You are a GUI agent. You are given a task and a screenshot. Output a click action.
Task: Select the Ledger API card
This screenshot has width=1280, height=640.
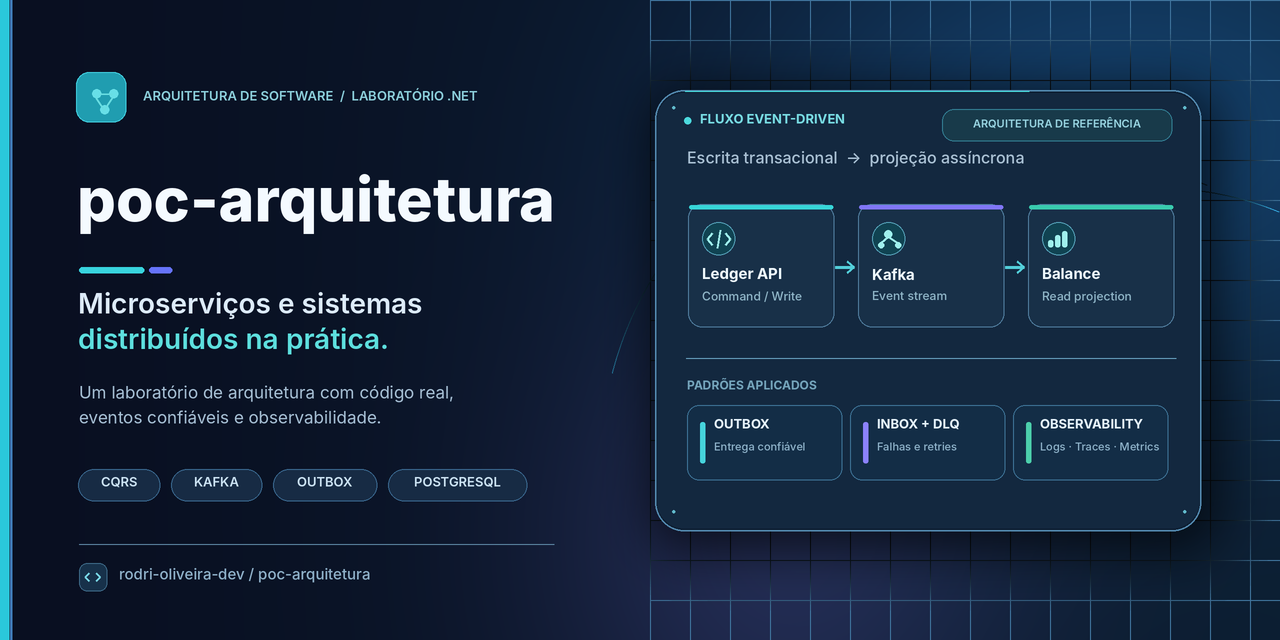point(761,266)
